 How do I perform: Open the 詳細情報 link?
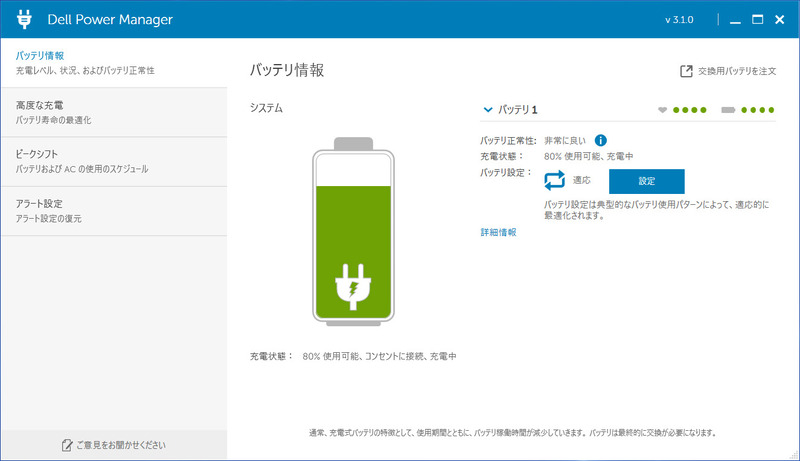coord(498,232)
